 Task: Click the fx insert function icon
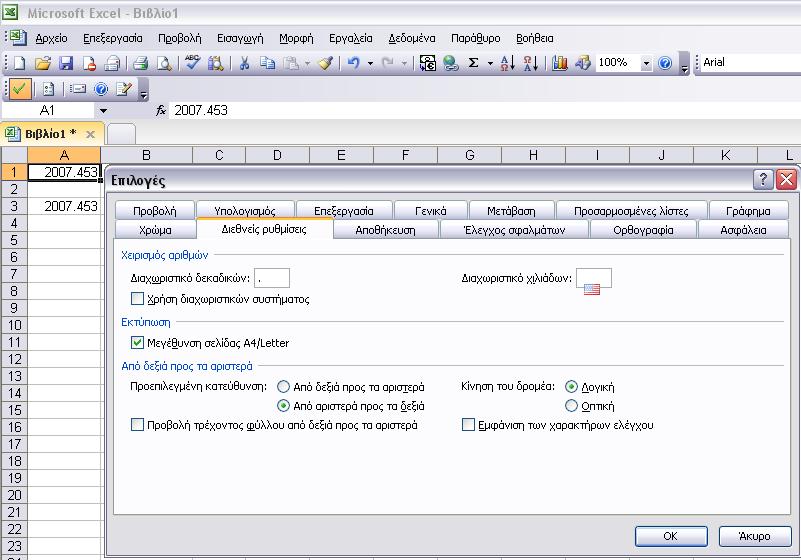click(x=160, y=110)
